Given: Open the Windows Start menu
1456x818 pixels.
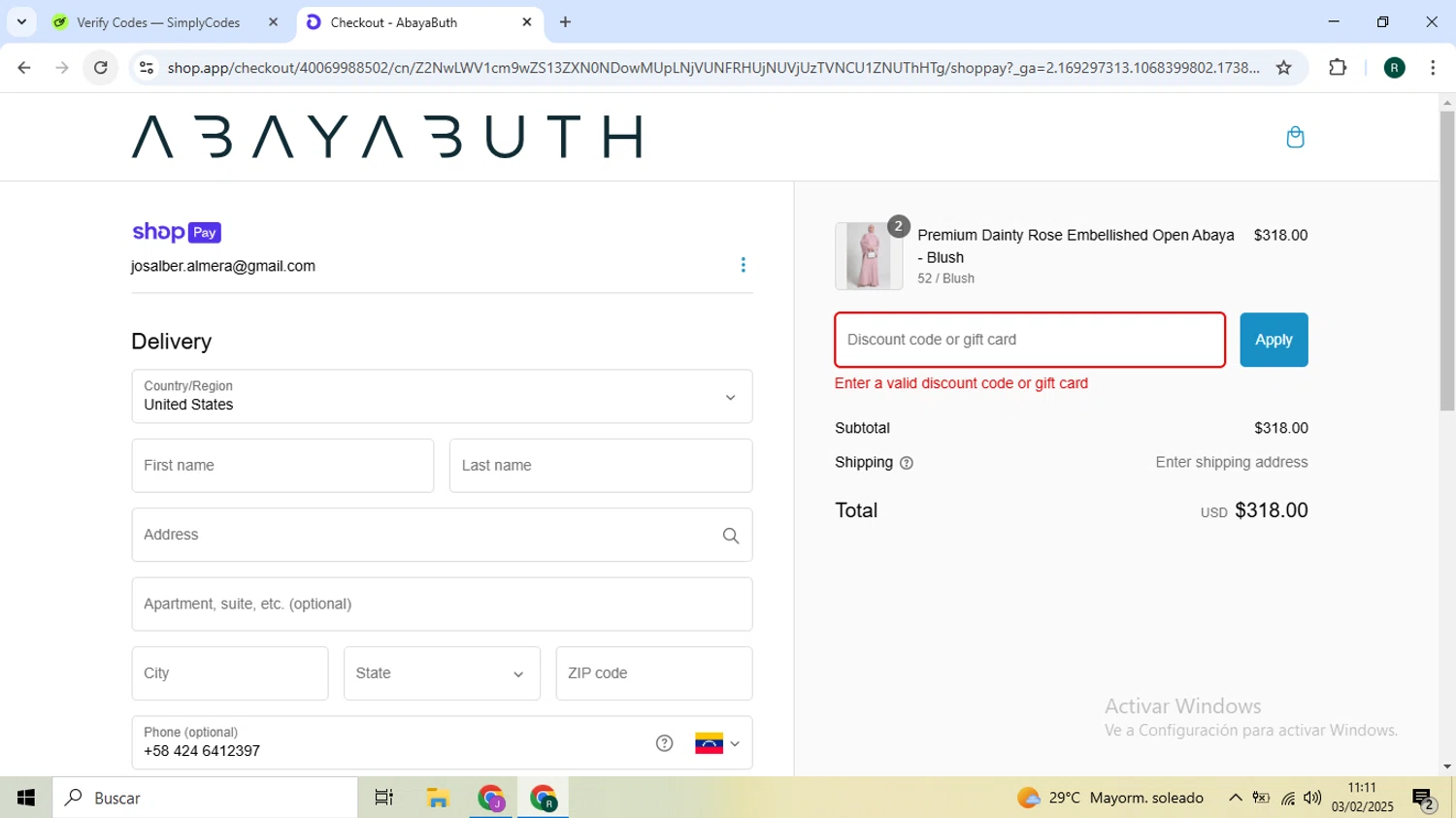Looking at the screenshot, I should tap(26, 798).
